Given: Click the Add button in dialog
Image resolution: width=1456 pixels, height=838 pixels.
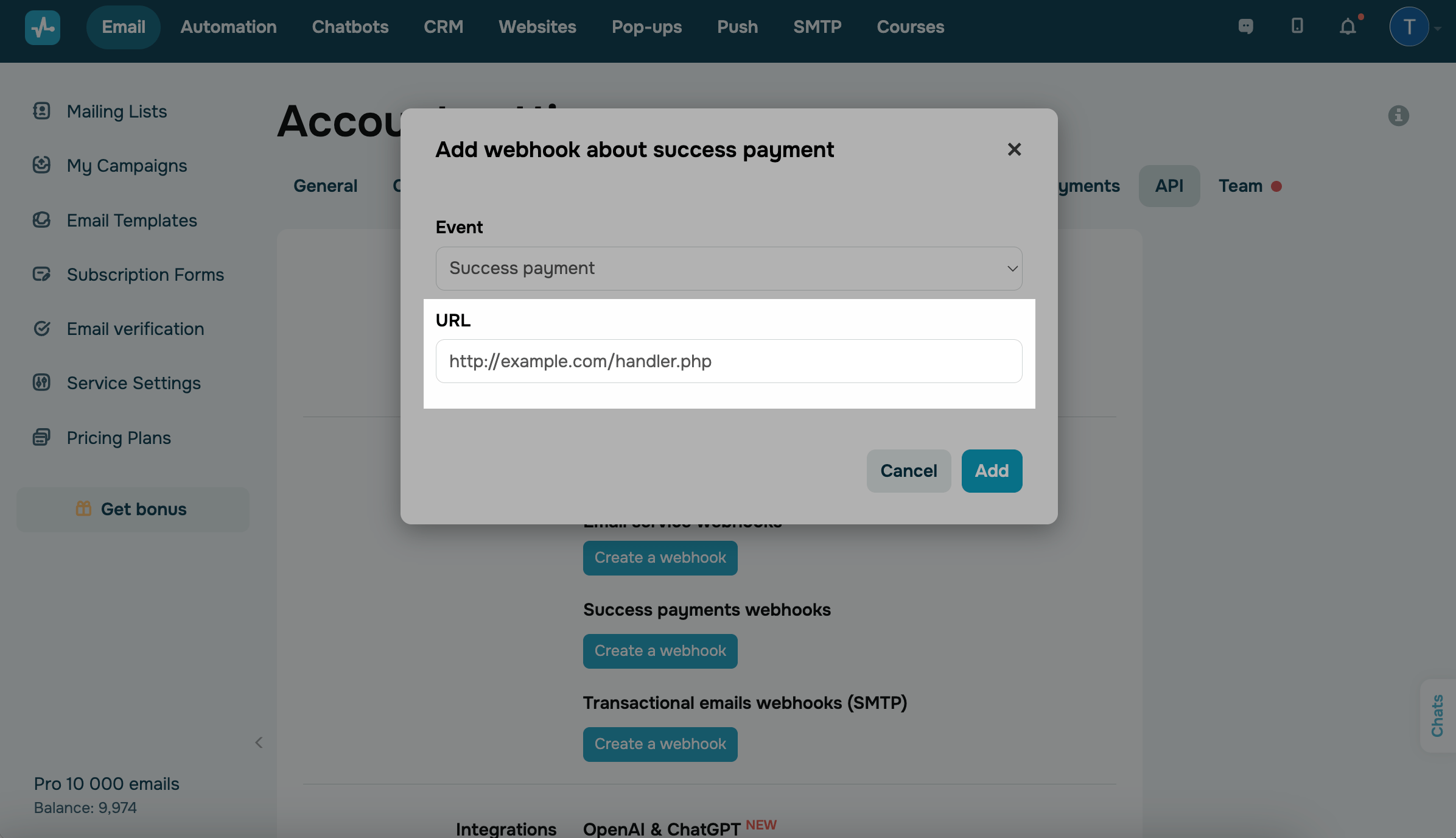Looking at the screenshot, I should coord(992,471).
